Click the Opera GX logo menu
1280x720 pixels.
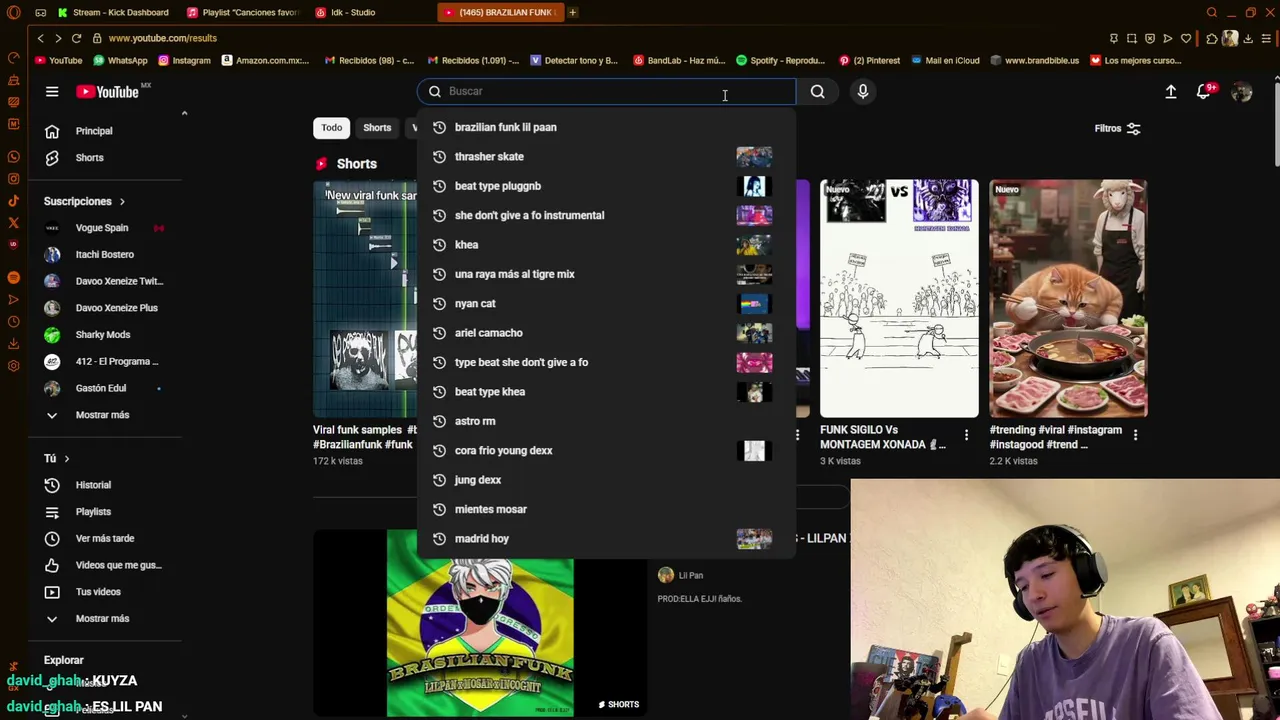click(13, 12)
